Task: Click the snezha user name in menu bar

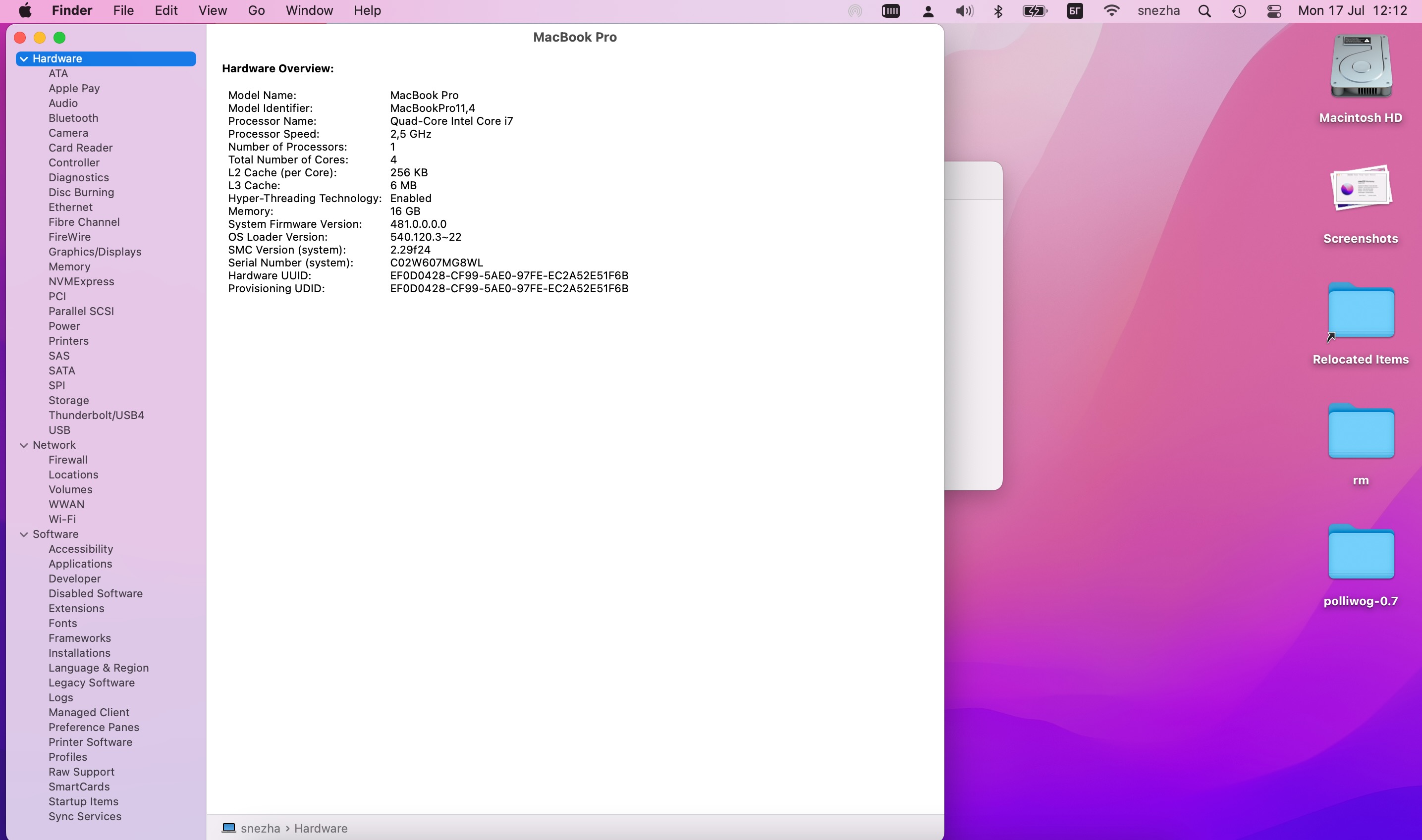Action: click(1158, 11)
